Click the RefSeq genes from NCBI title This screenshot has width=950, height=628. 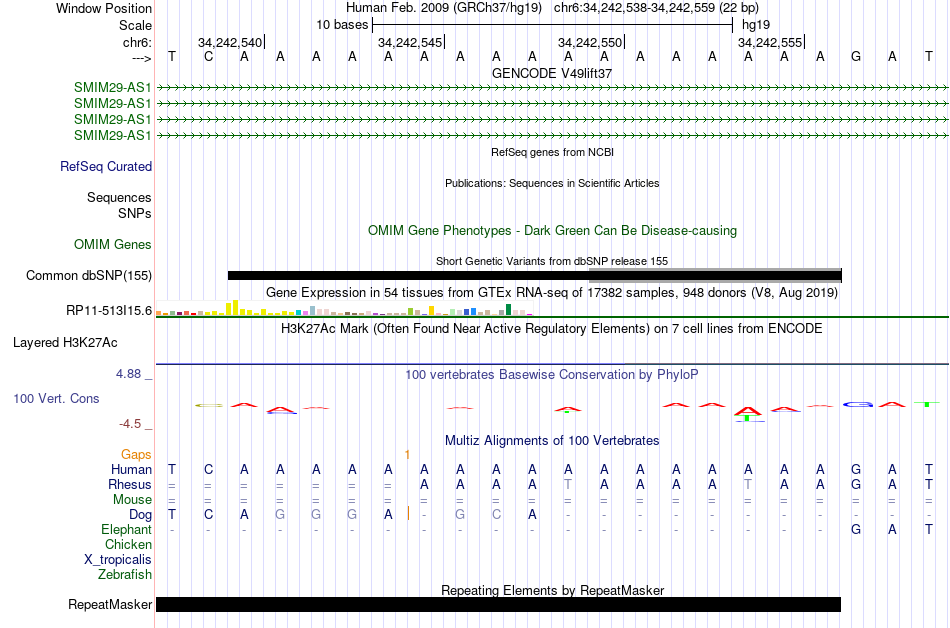(x=552, y=152)
